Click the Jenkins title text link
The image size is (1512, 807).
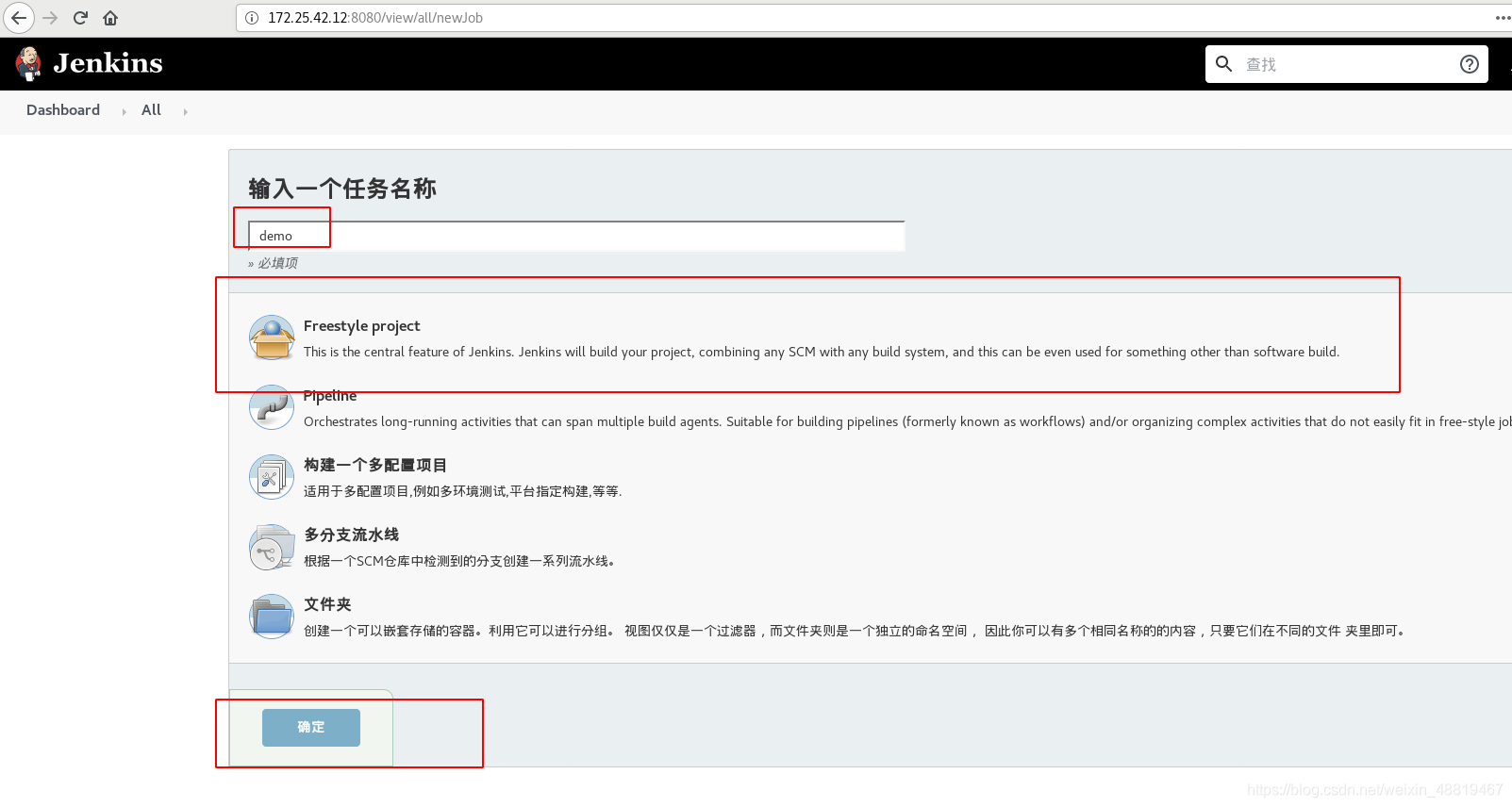[108, 63]
